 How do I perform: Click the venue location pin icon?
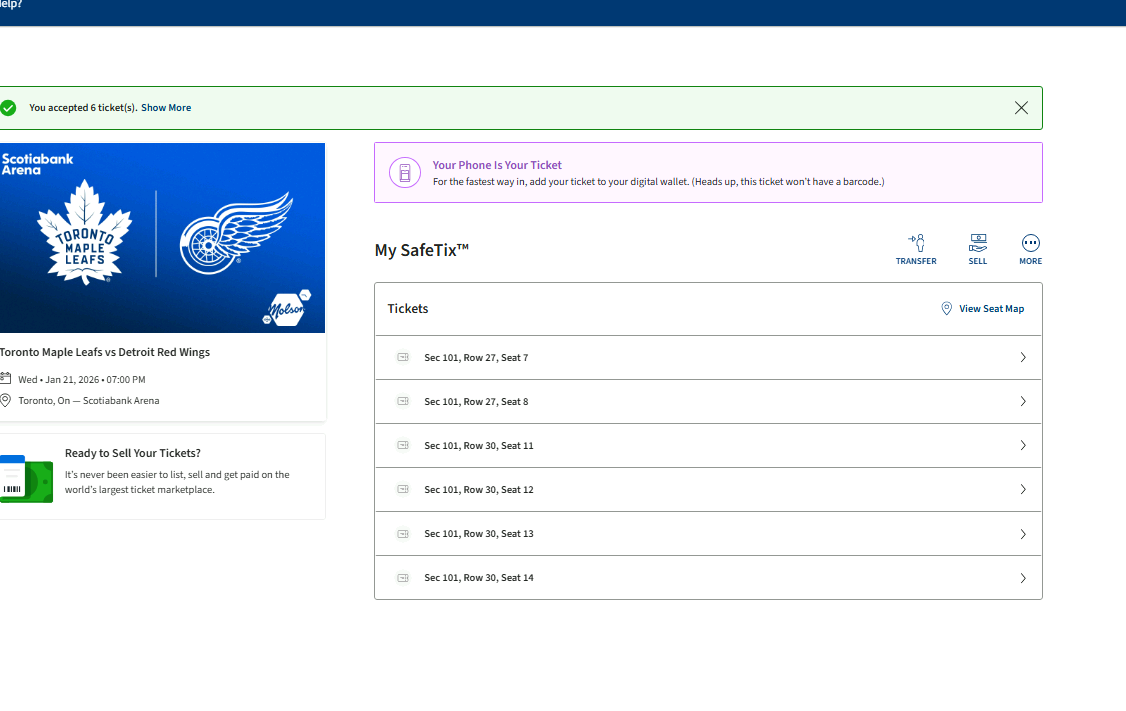[x=5, y=400]
